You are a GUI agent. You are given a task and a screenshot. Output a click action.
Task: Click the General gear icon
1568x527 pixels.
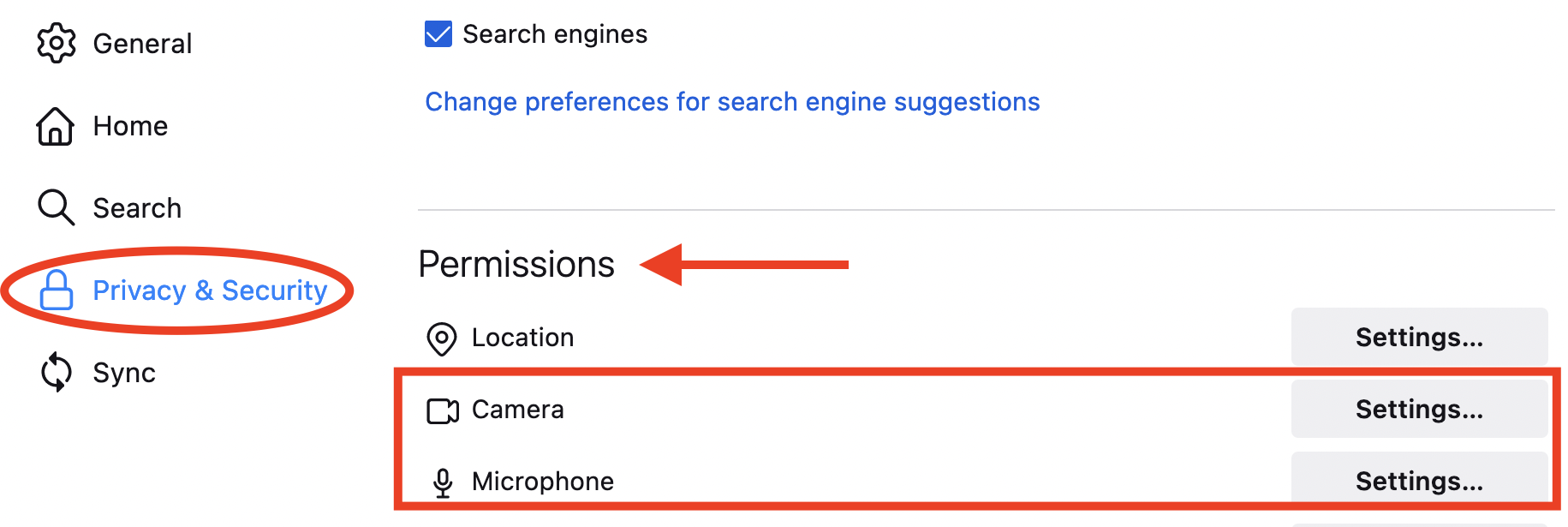pos(57,43)
